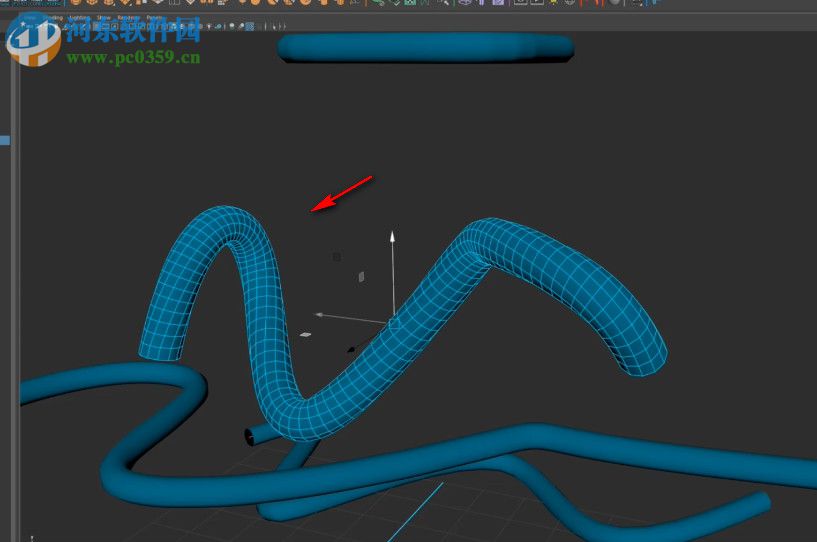Viewport: 817px width, 542px height.
Task: Open the Panels menu in viewport panel
Action: point(154,18)
